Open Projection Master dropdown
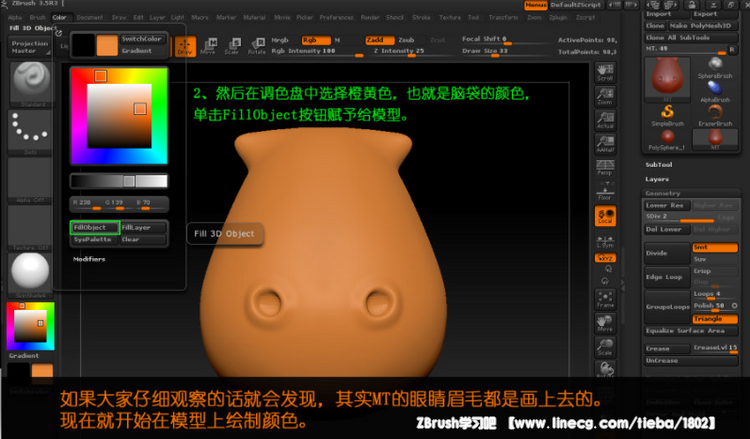The height and width of the screenshot is (439, 750). [x=30, y=47]
